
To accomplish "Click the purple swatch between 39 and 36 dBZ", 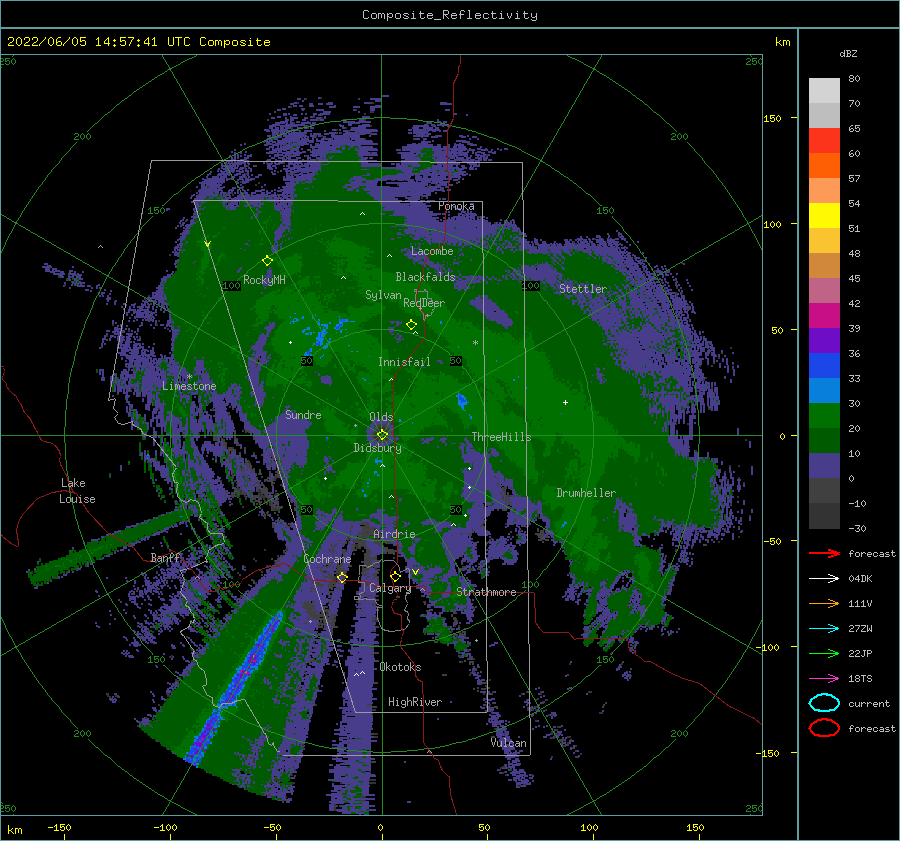I will tap(824, 340).
